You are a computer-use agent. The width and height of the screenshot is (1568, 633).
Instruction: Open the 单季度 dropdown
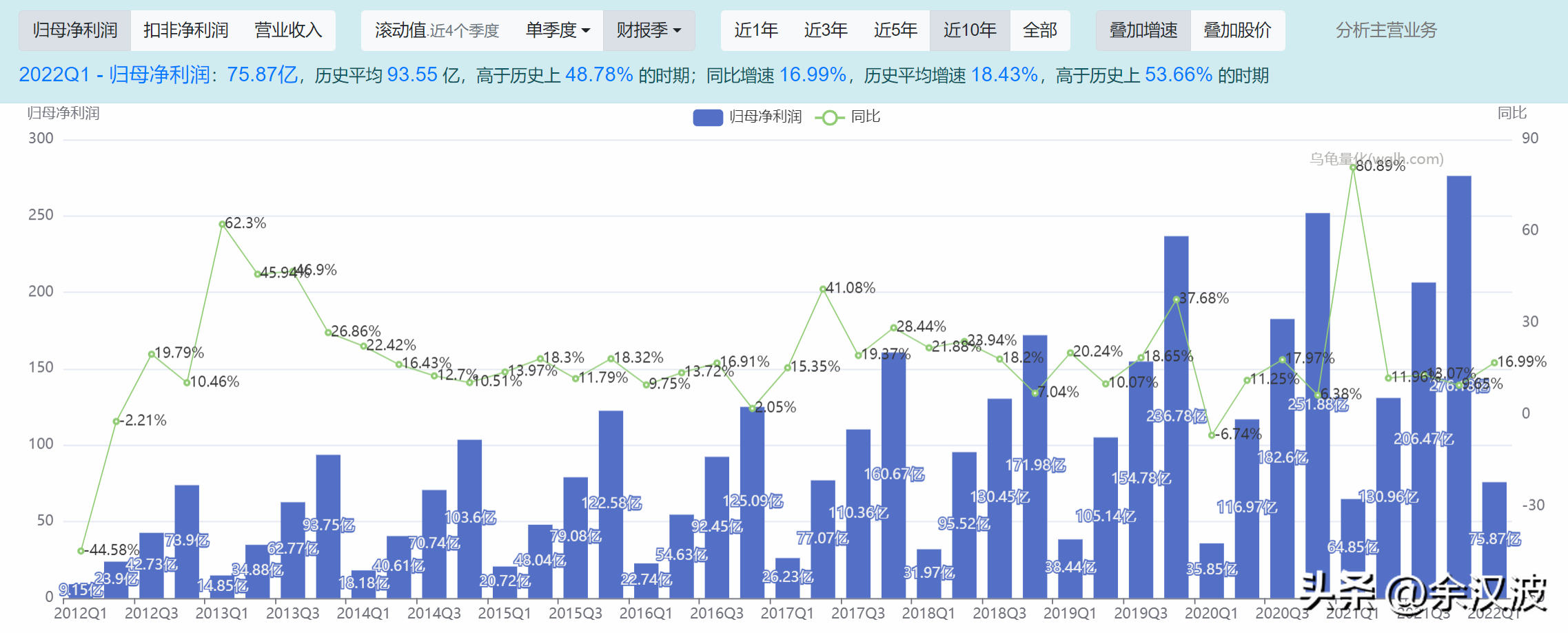click(x=558, y=30)
